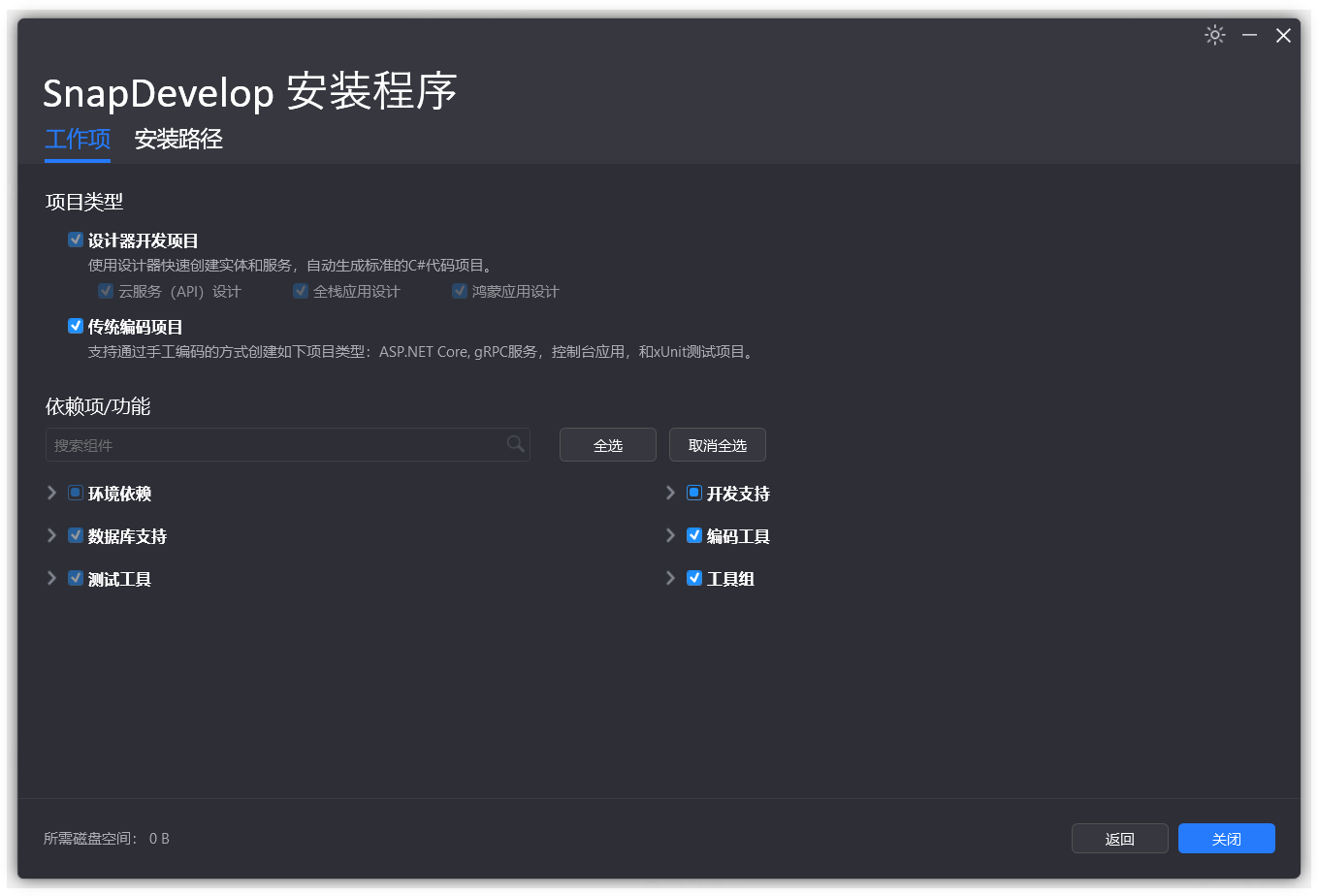Toggle the 开发支持 checkbox
Image resolution: width=1318 pixels, height=896 pixels.
(x=694, y=493)
